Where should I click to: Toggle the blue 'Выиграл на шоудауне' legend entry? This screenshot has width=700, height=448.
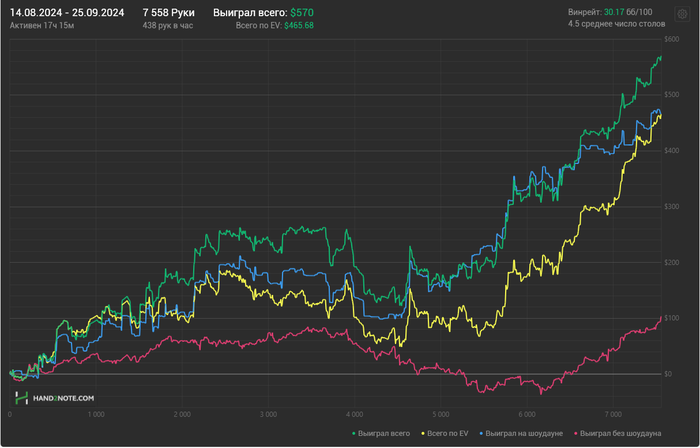[x=521, y=433]
